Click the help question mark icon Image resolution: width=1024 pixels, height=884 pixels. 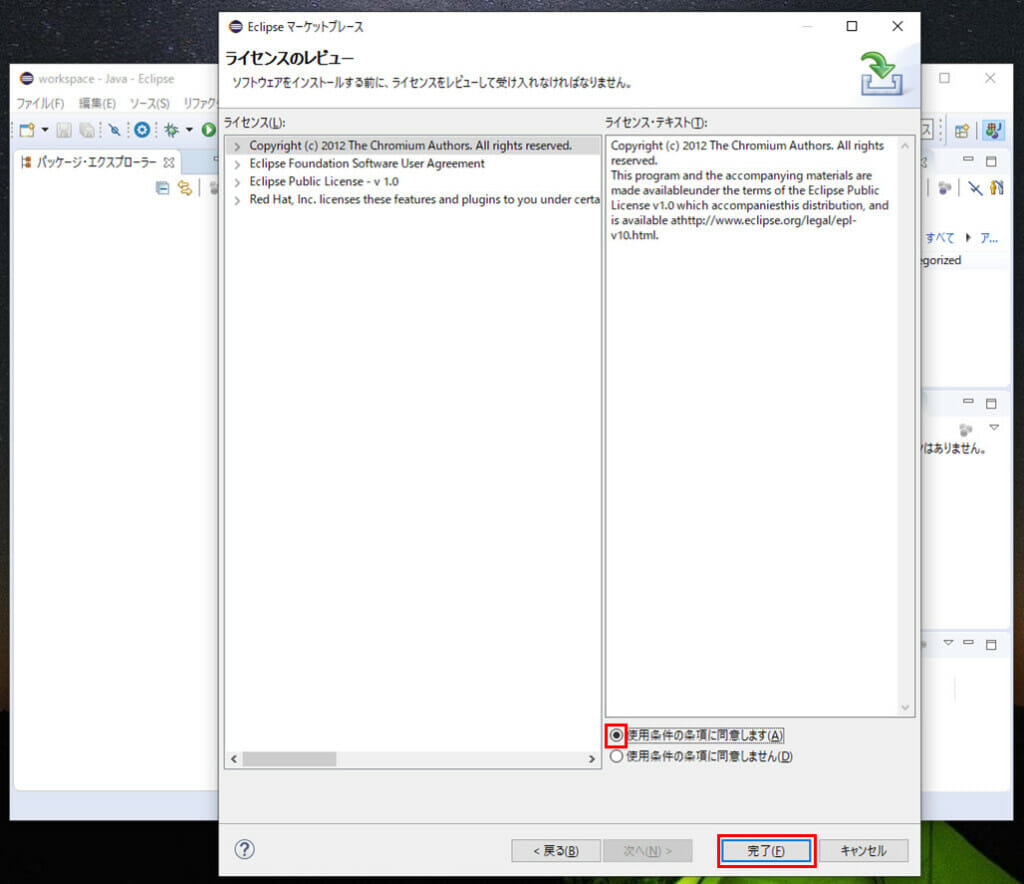click(244, 849)
